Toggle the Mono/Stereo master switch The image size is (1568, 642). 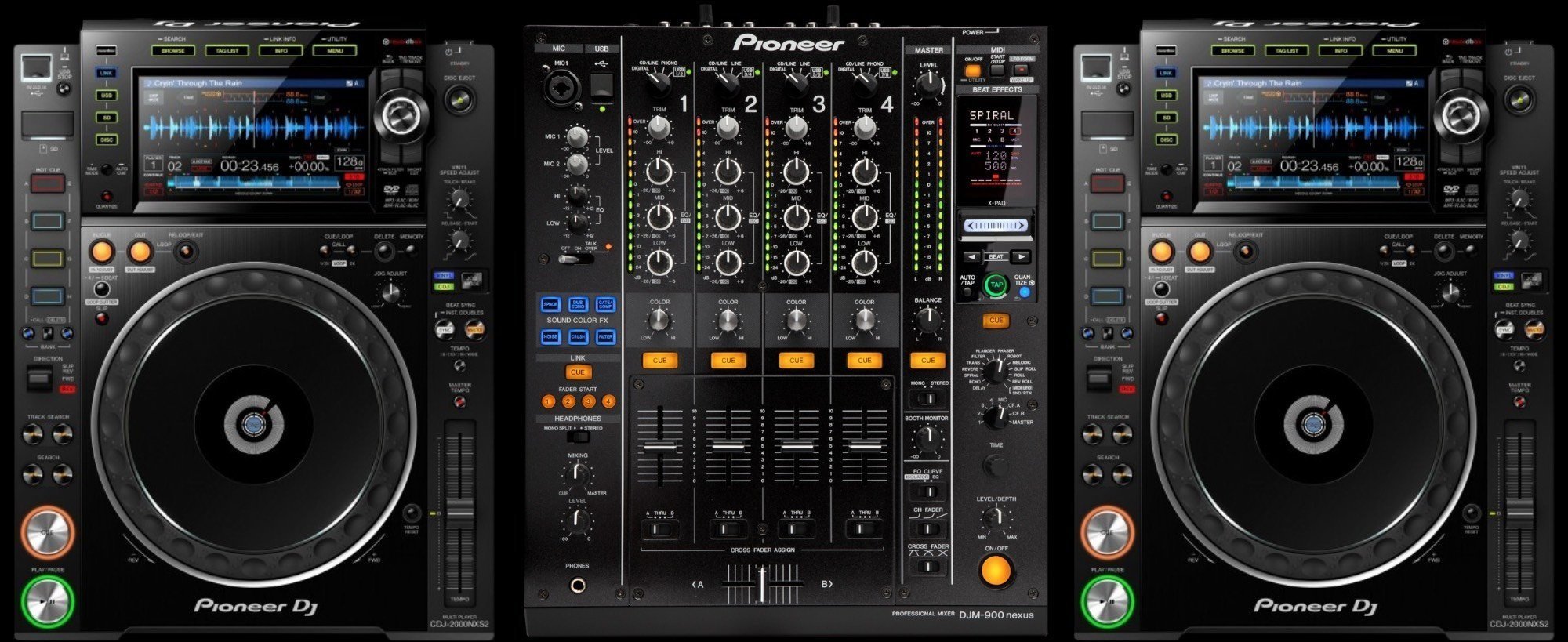[927, 398]
